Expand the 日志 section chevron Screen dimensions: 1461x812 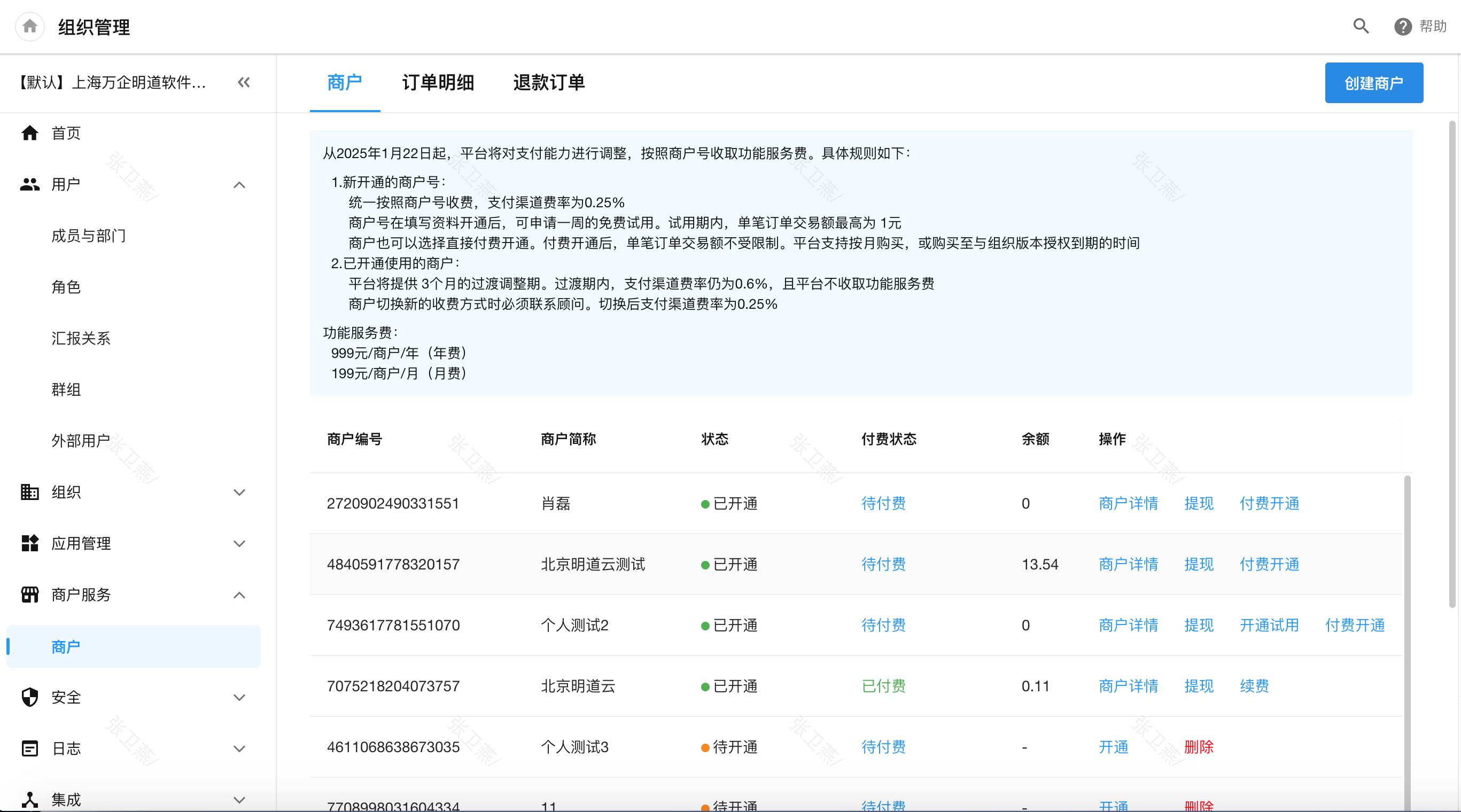[239, 748]
